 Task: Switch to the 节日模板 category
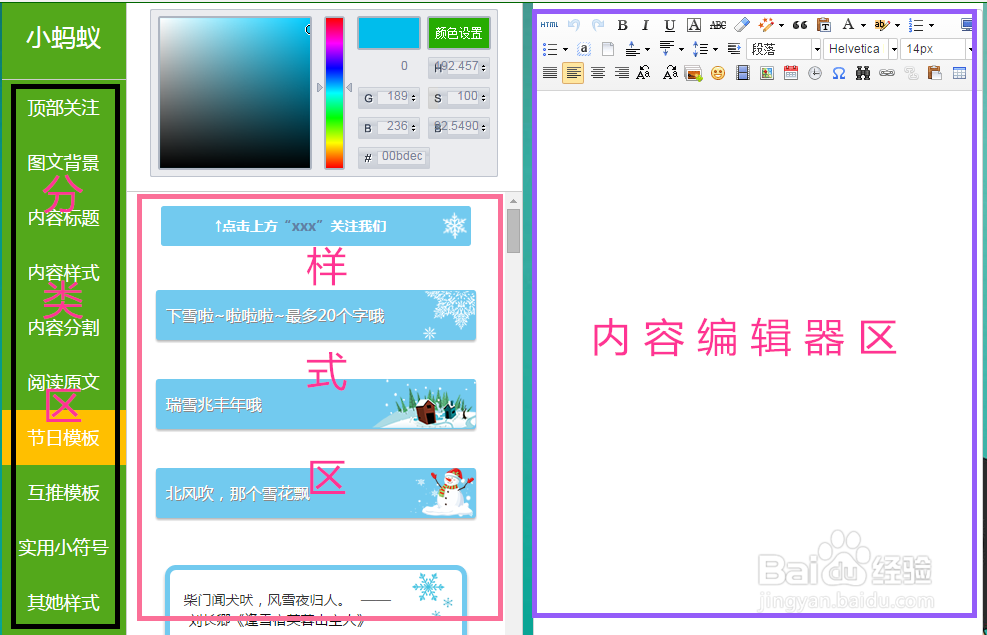62,436
